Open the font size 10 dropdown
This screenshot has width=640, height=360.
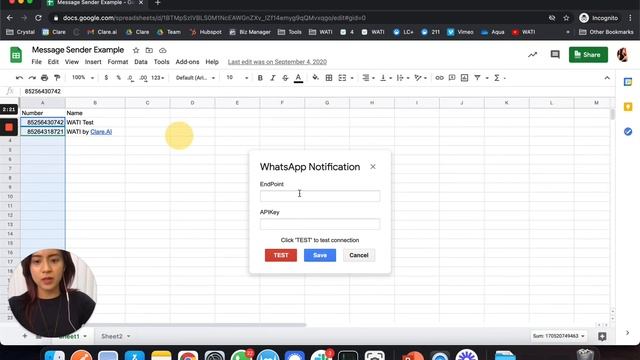click(x=237, y=78)
